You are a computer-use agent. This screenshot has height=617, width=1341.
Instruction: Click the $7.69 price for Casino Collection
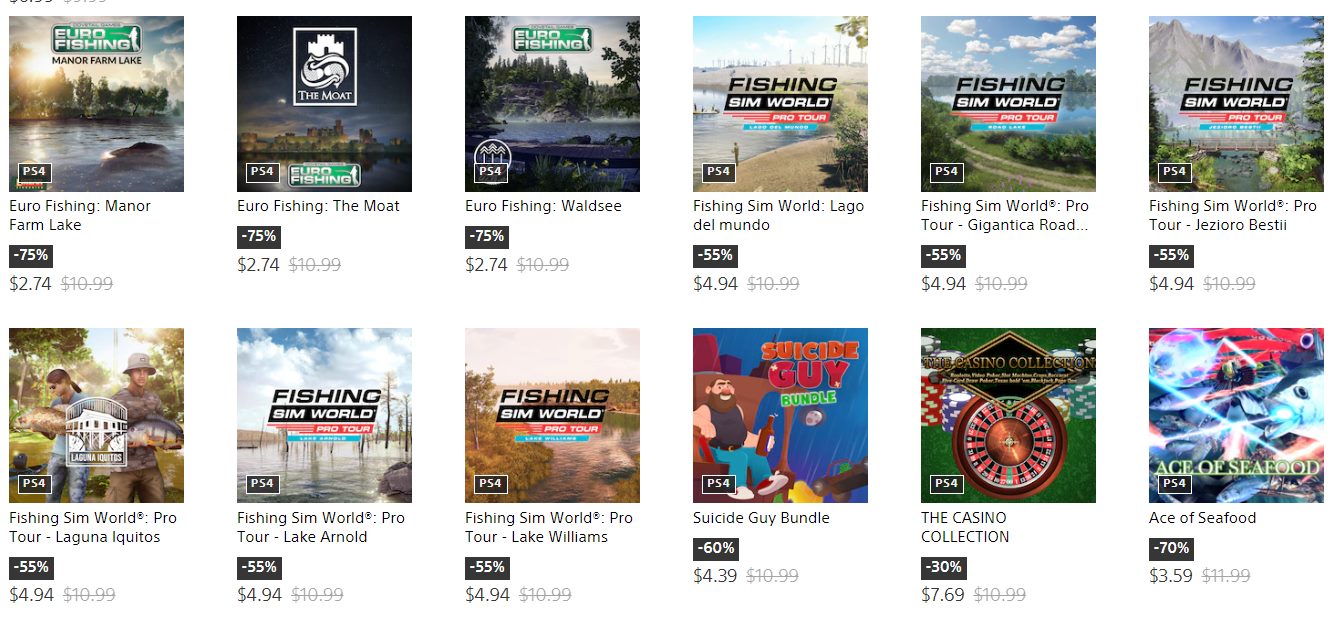[943, 595]
